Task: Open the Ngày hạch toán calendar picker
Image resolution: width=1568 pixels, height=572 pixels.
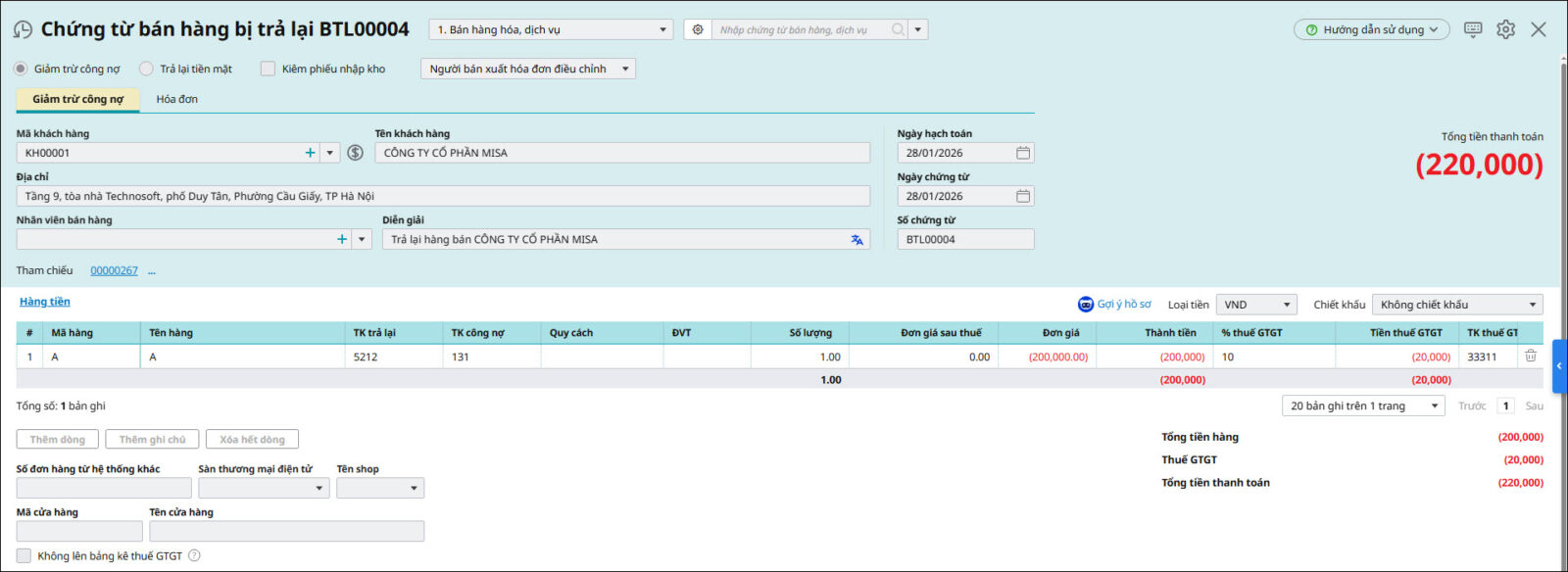Action: tap(1022, 153)
